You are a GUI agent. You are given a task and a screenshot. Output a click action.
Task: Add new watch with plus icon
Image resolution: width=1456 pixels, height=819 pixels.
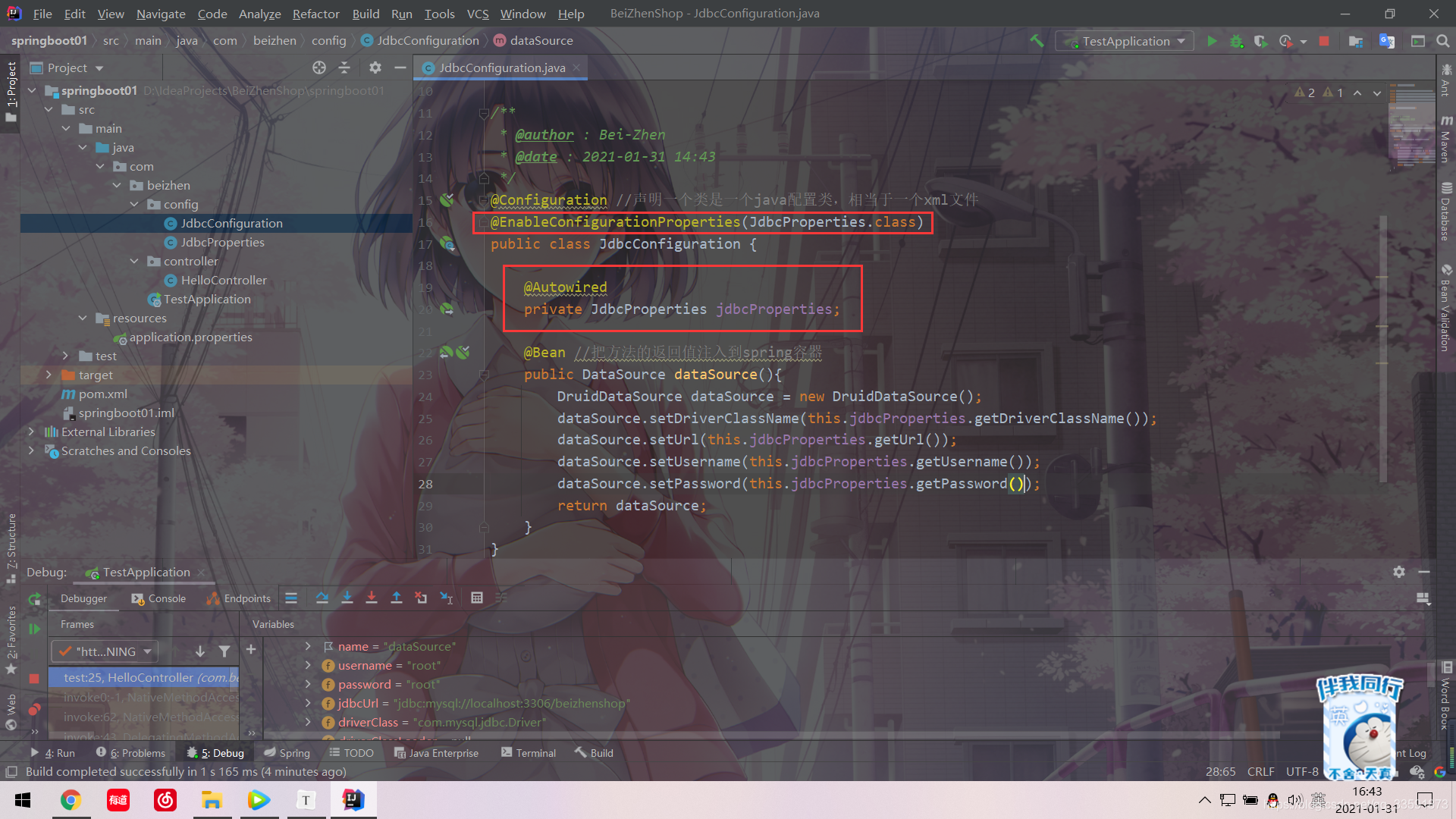click(251, 650)
